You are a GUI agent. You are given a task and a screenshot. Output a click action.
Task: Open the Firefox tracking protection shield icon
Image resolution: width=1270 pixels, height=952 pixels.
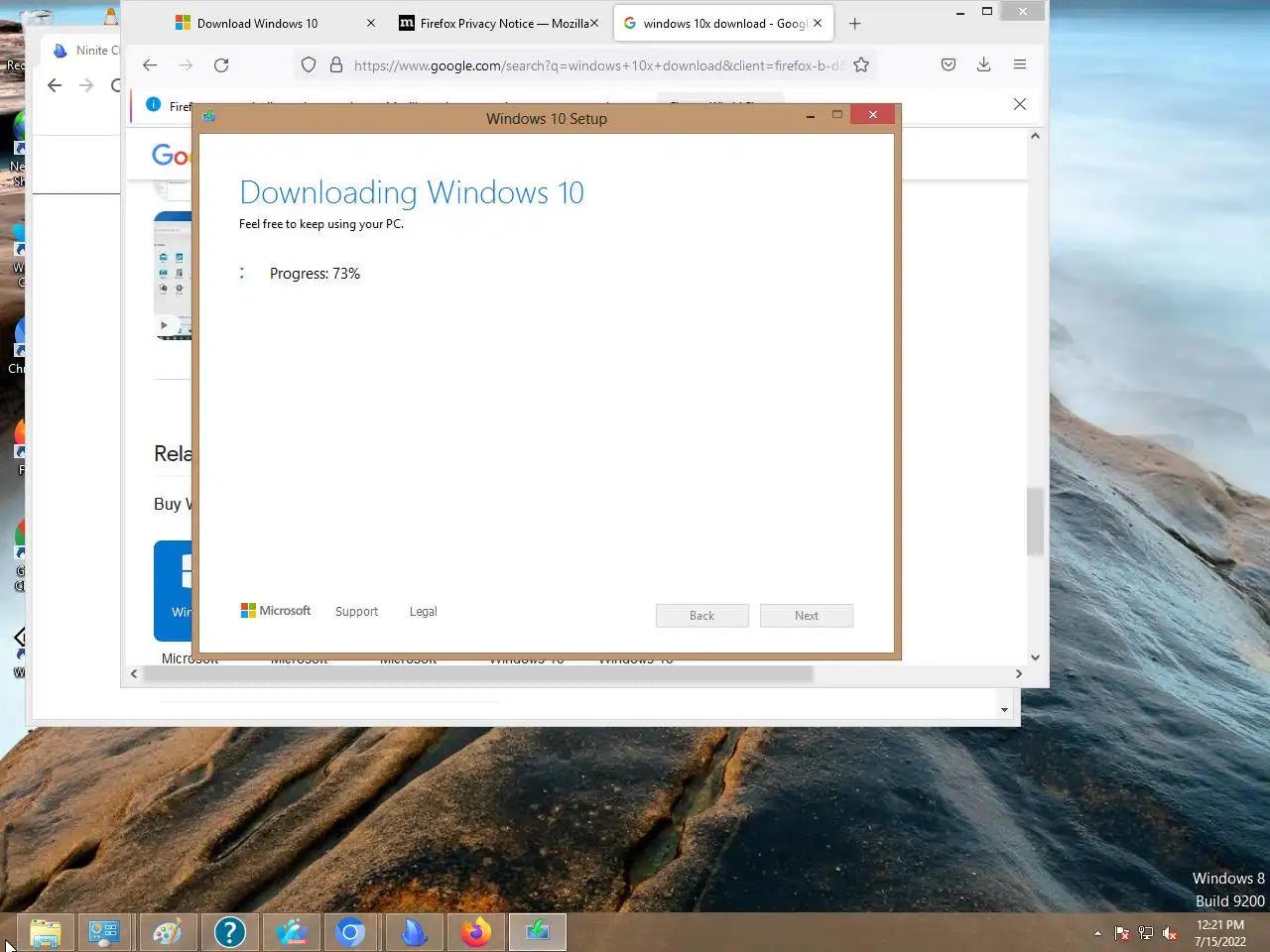(x=309, y=65)
